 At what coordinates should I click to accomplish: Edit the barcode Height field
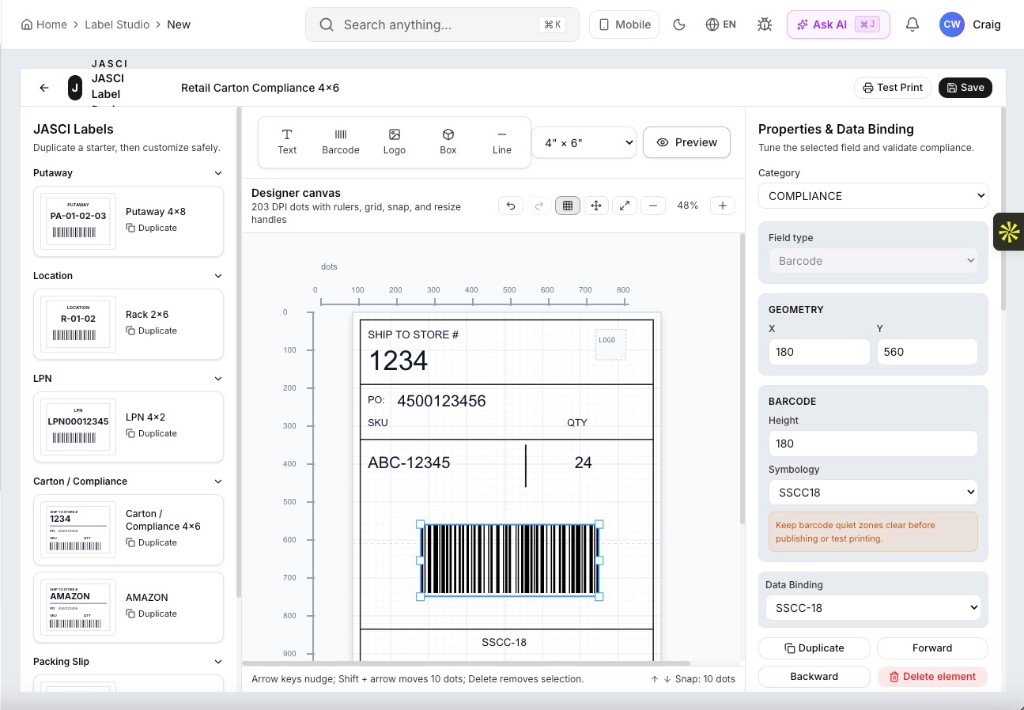(x=872, y=444)
